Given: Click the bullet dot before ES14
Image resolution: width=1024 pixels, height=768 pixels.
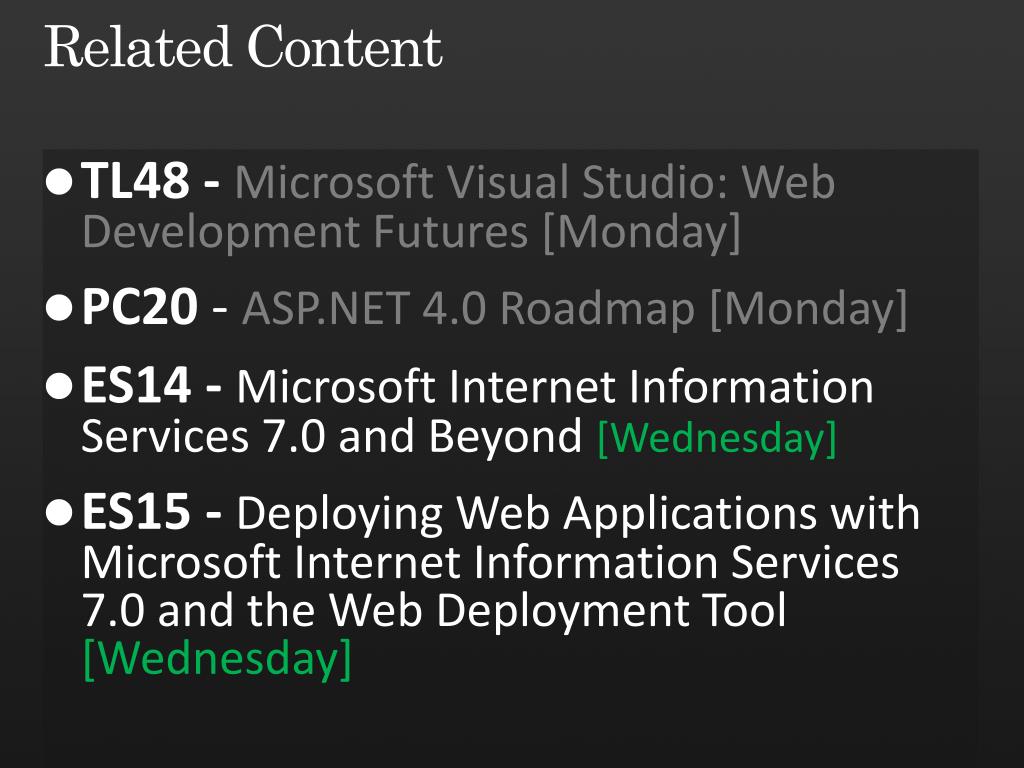Looking at the screenshot, I should click(x=59, y=386).
